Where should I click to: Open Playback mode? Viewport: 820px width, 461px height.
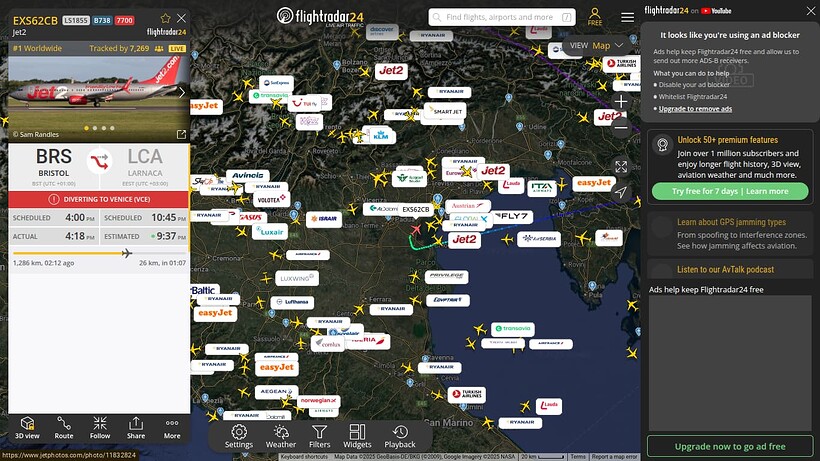pyautogui.click(x=400, y=436)
